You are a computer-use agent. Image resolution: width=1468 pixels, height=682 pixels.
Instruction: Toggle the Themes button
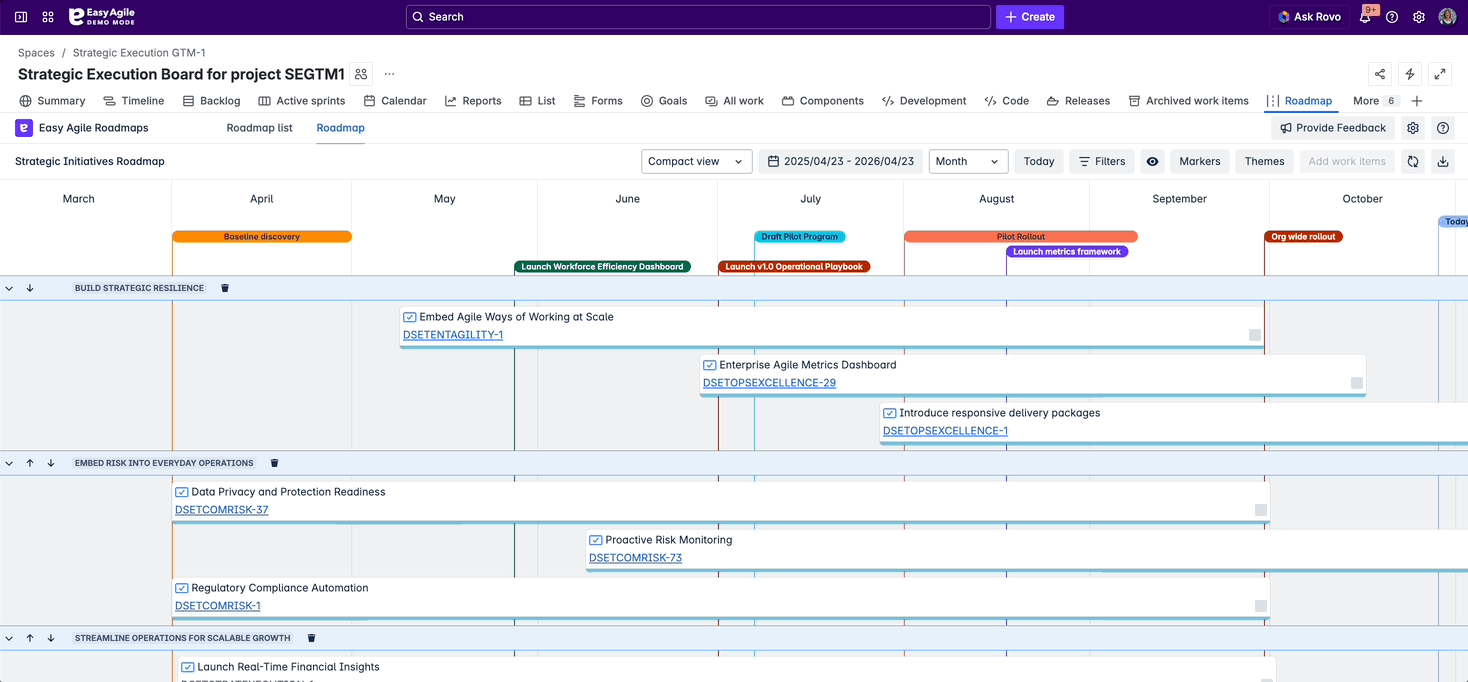click(x=1264, y=161)
